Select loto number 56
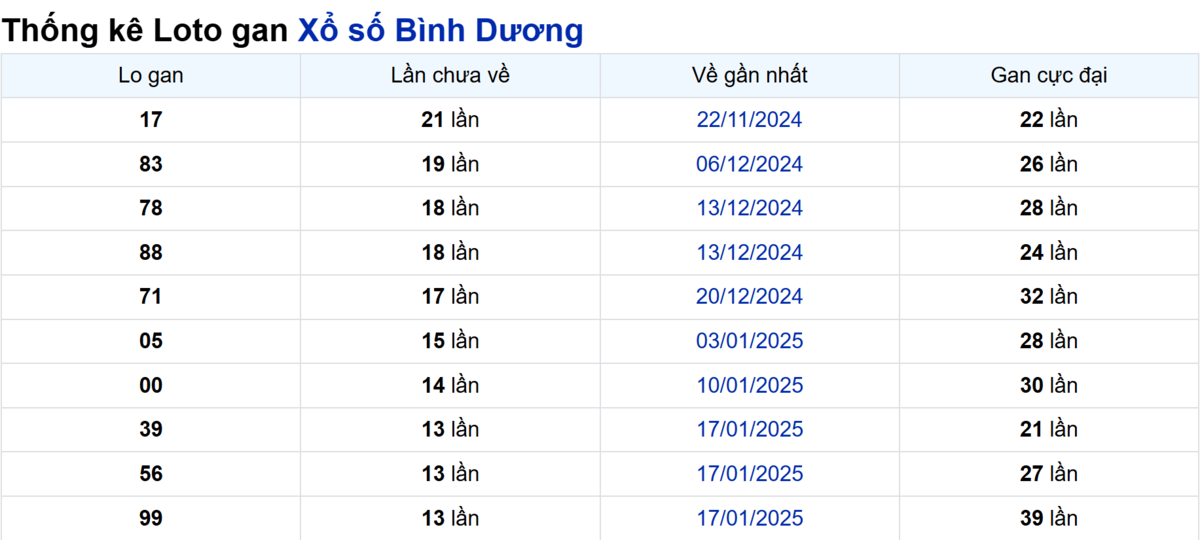This screenshot has height=540, width=1200. tap(151, 474)
